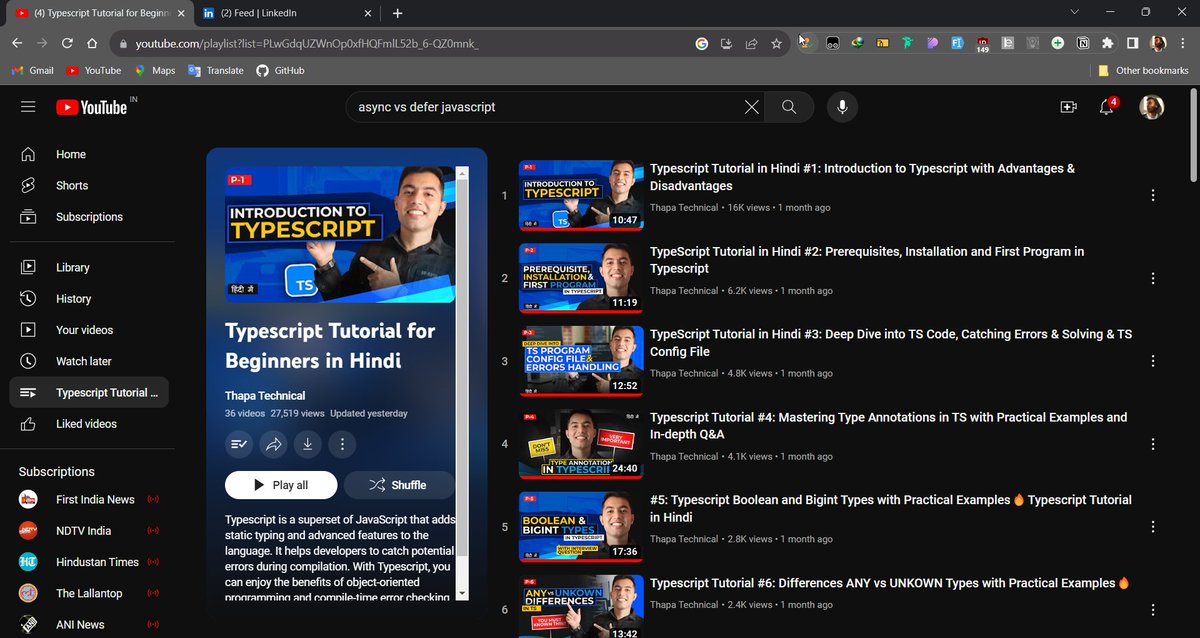The width and height of the screenshot is (1200, 638).
Task: Select Typescript Tutorial playlist in sidebar
Action: pos(89,393)
